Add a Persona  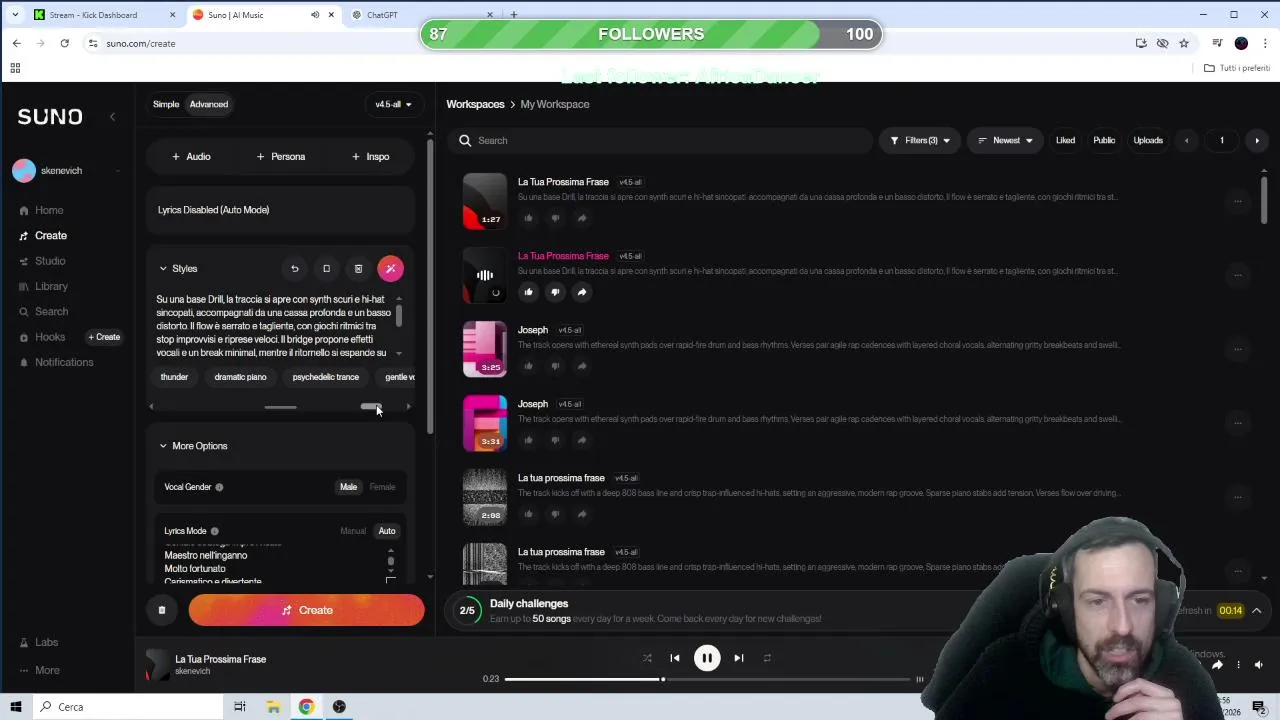point(281,157)
